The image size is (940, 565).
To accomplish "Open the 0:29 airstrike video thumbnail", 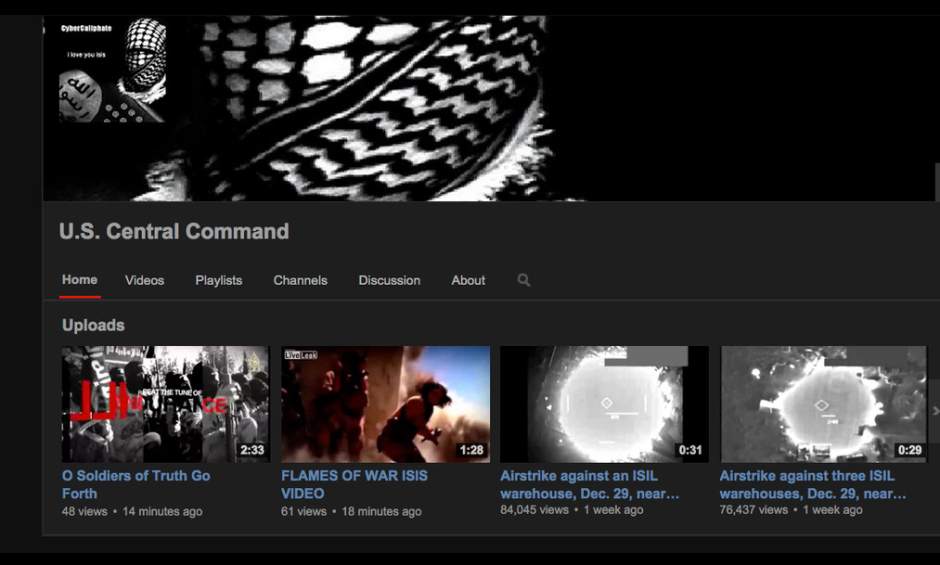I will point(823,404).
